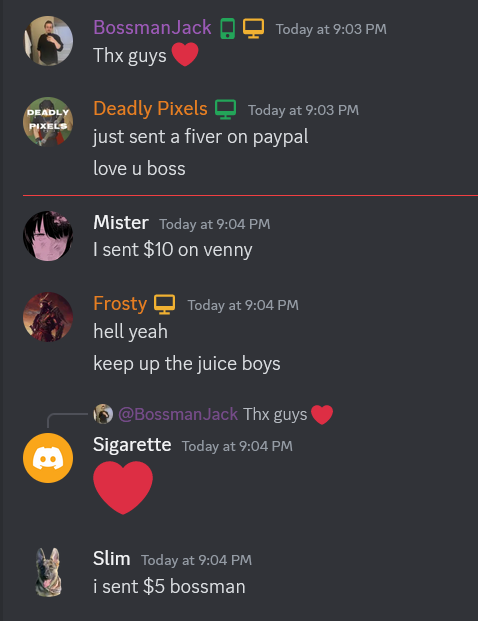Click heart emoji in BossmanJack's Thx guys message
The width and height of the screenshot is (478, 621).
click(185, 54)
